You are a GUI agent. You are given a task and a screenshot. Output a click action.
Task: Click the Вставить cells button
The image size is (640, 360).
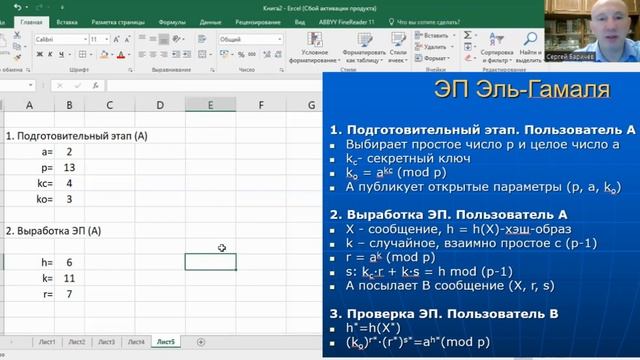[436, 36]
